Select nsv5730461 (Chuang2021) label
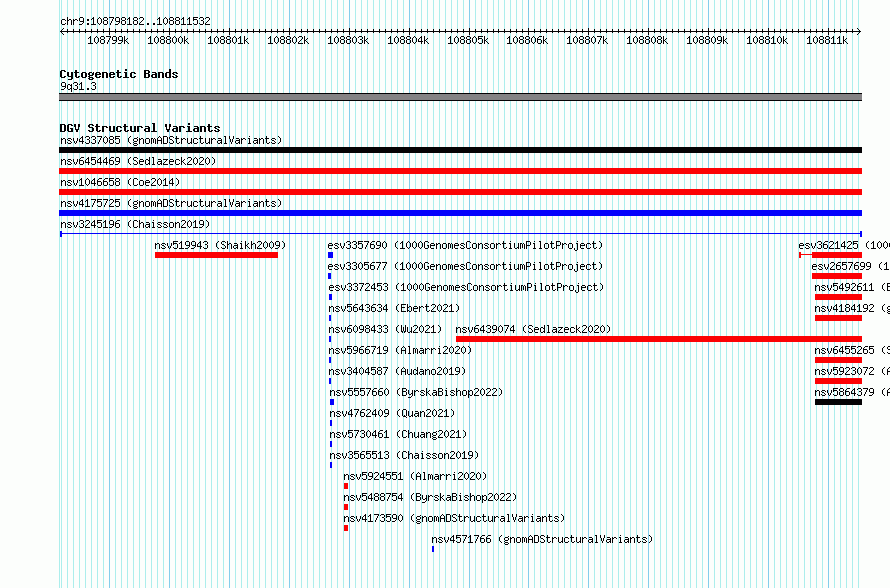The width and height of the screenshot is (890, 588). coord(398,434)
